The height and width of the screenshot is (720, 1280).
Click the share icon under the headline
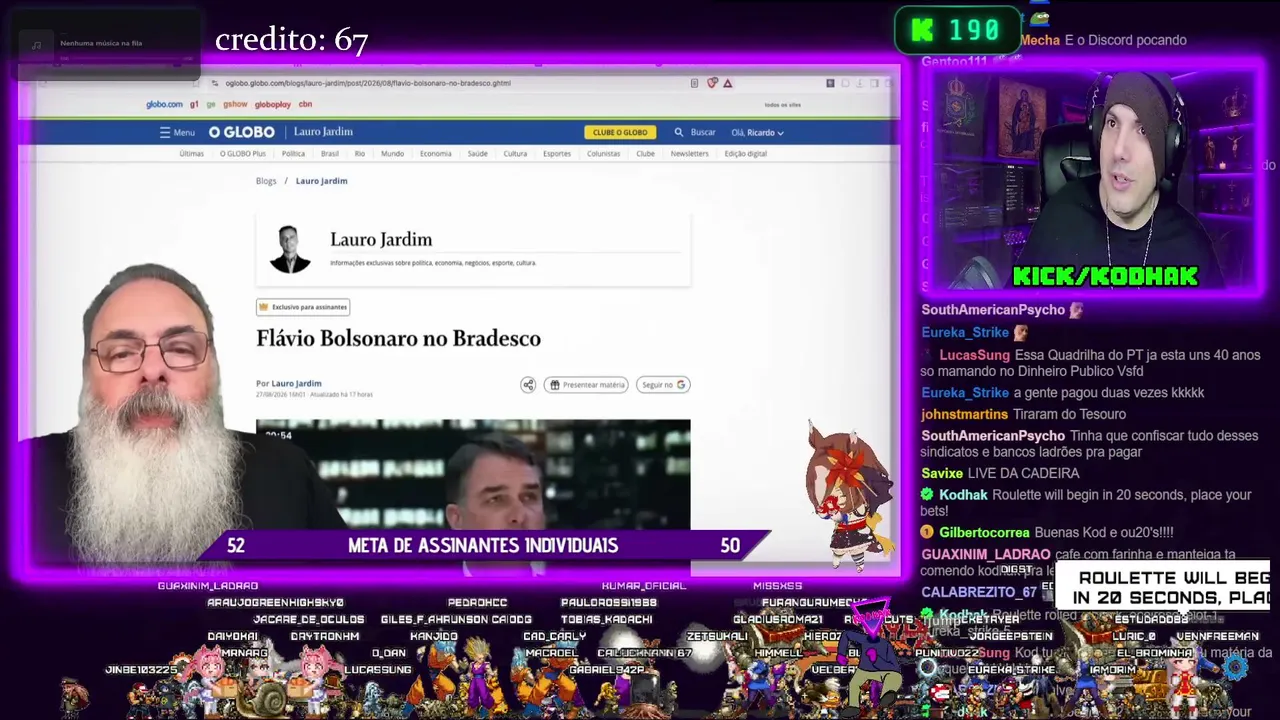coord(528,385)
